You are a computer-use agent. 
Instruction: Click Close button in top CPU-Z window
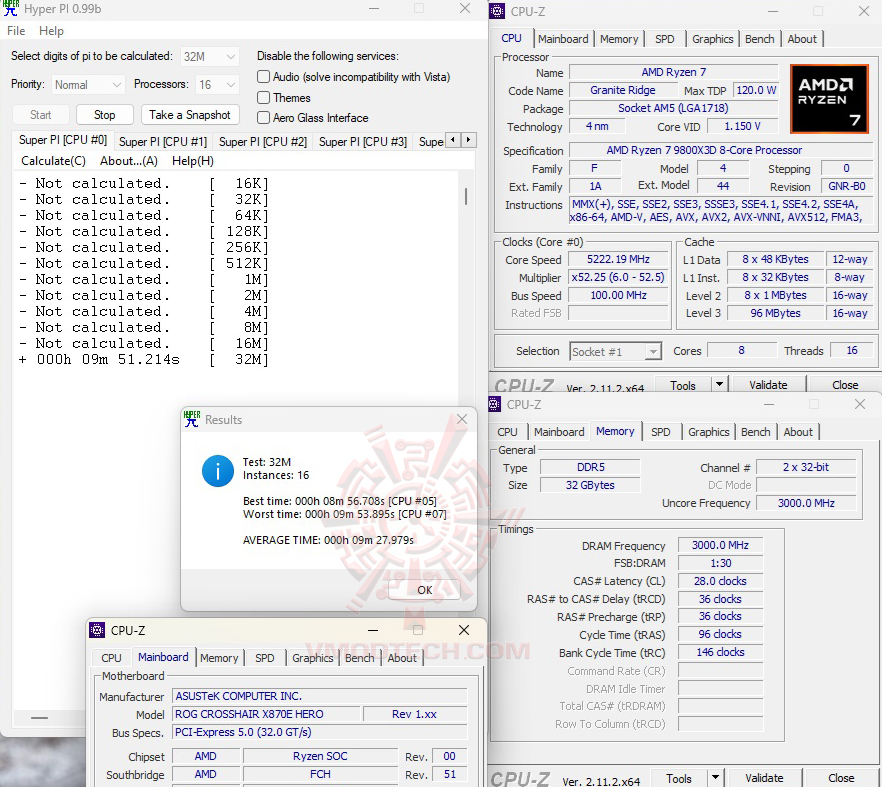click(845, 385)
